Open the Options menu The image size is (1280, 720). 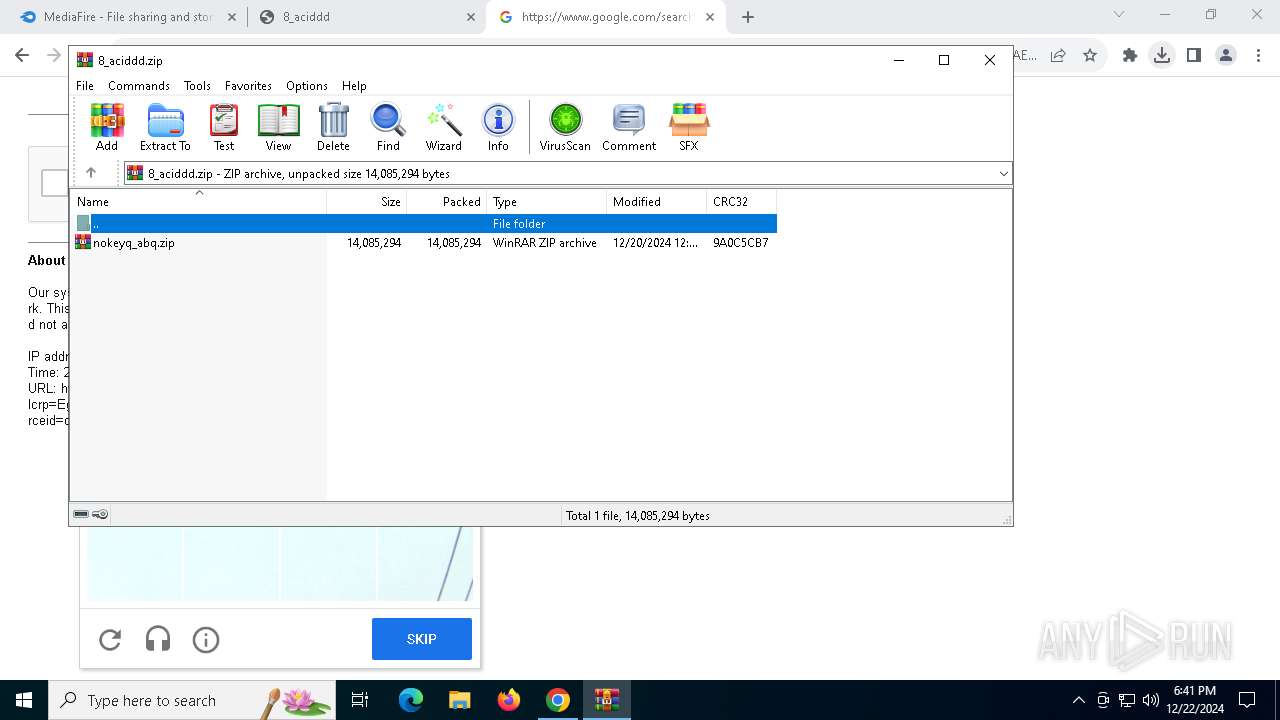pyautogui.click(x=307, y=86)
